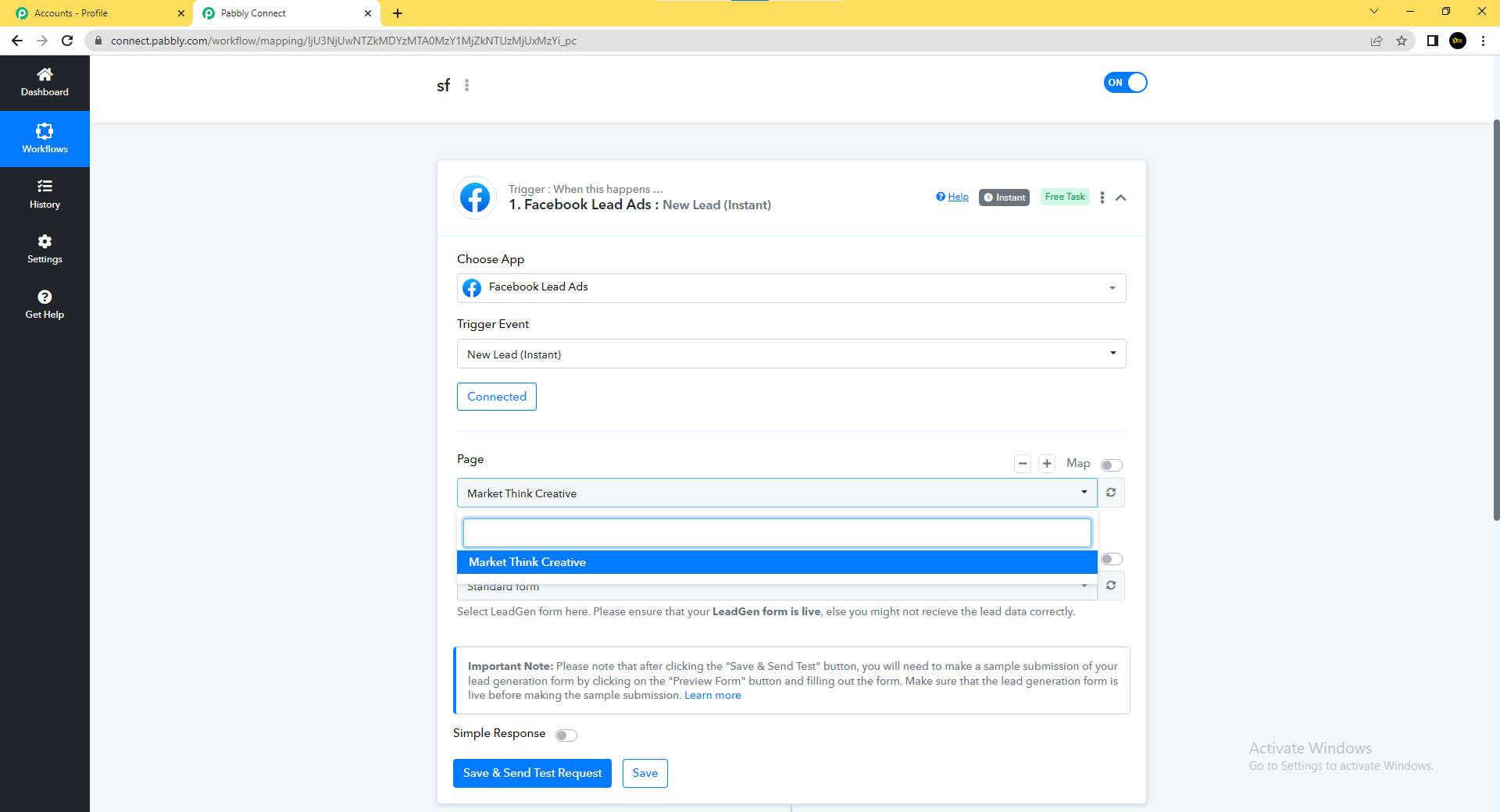The image size is (1500, 812).
Task: Open the Dashboard from the sidebar
Action: [x=45, y=83]
